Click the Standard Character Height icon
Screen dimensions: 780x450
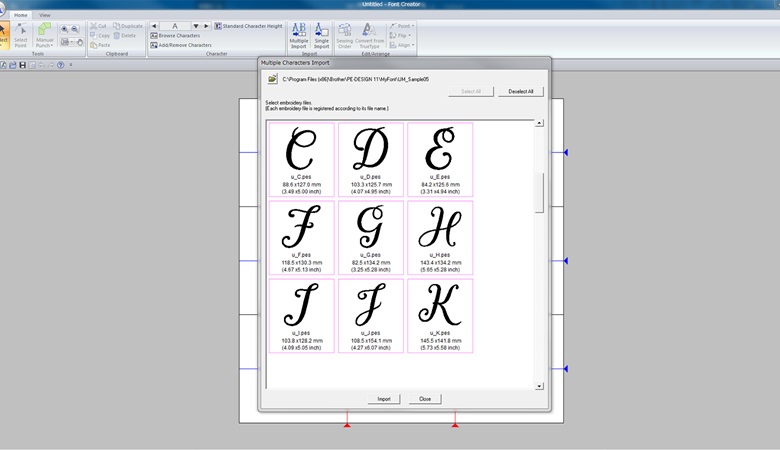point(217,26)
